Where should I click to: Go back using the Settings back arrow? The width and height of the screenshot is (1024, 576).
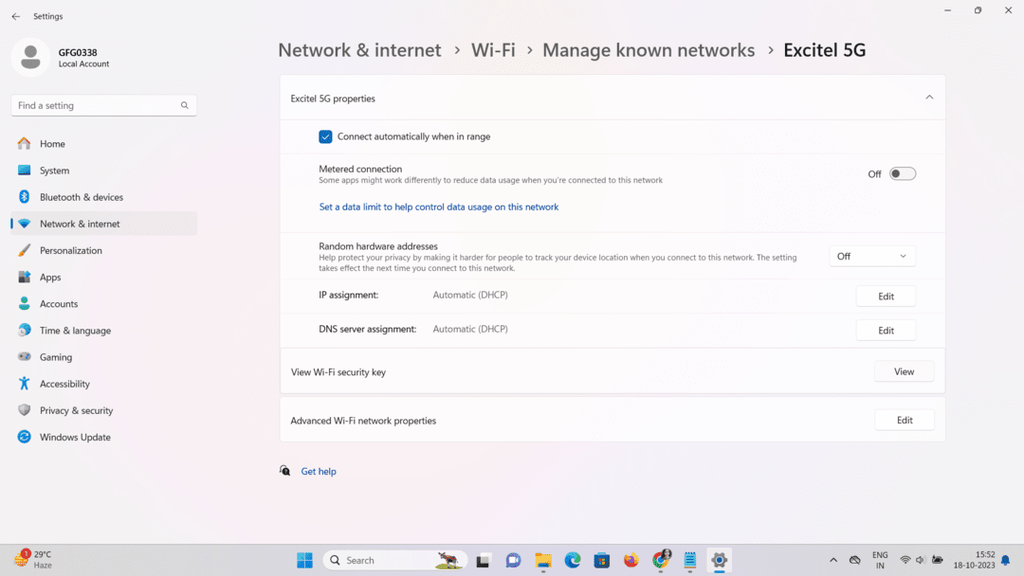(x=16, y=16)
